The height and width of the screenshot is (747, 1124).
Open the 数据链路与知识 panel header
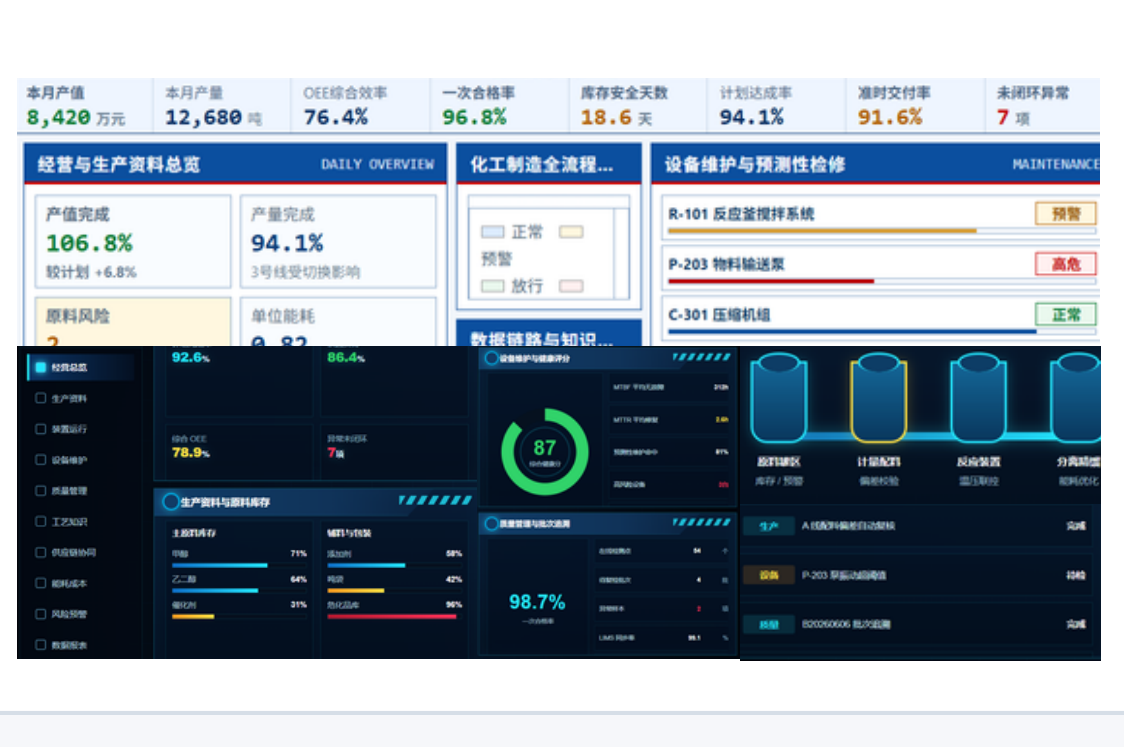coord(549,334)
